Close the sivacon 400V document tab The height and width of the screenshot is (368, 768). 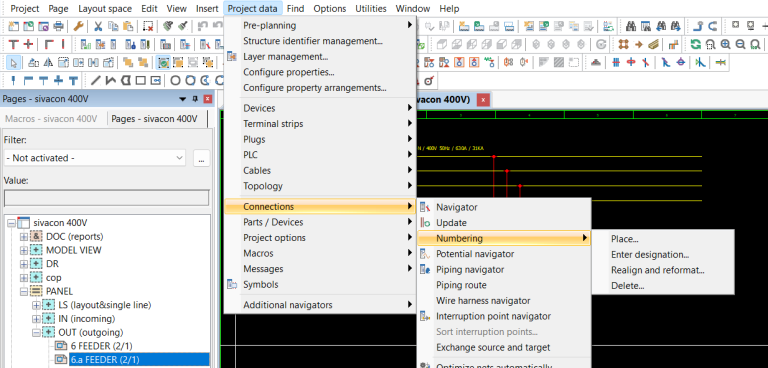[483, 100]
